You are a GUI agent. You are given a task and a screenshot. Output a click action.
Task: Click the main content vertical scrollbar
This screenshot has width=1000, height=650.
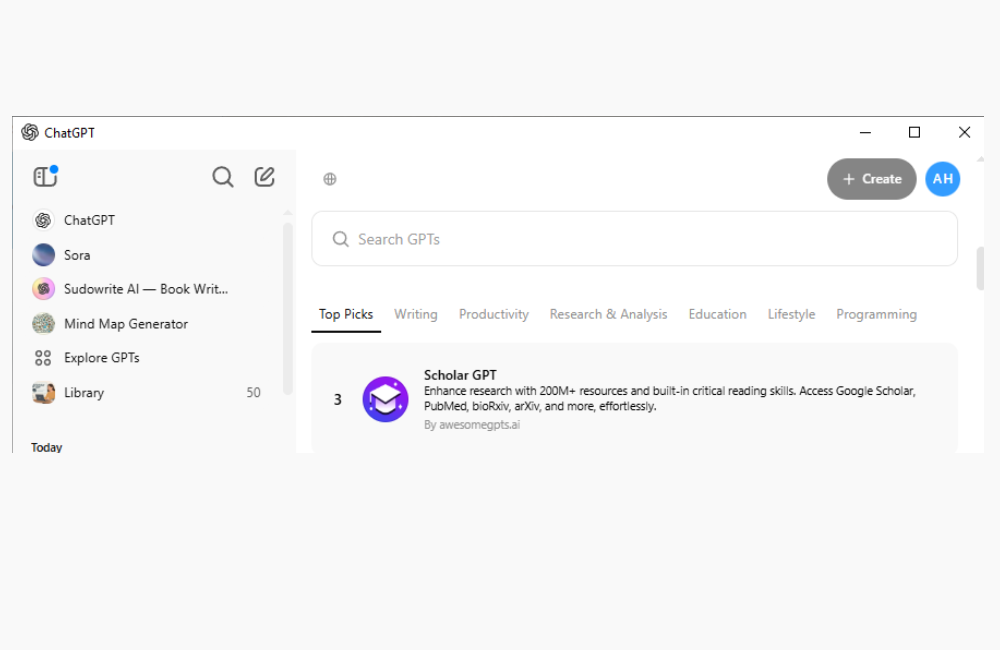click(x=980, y=268)
